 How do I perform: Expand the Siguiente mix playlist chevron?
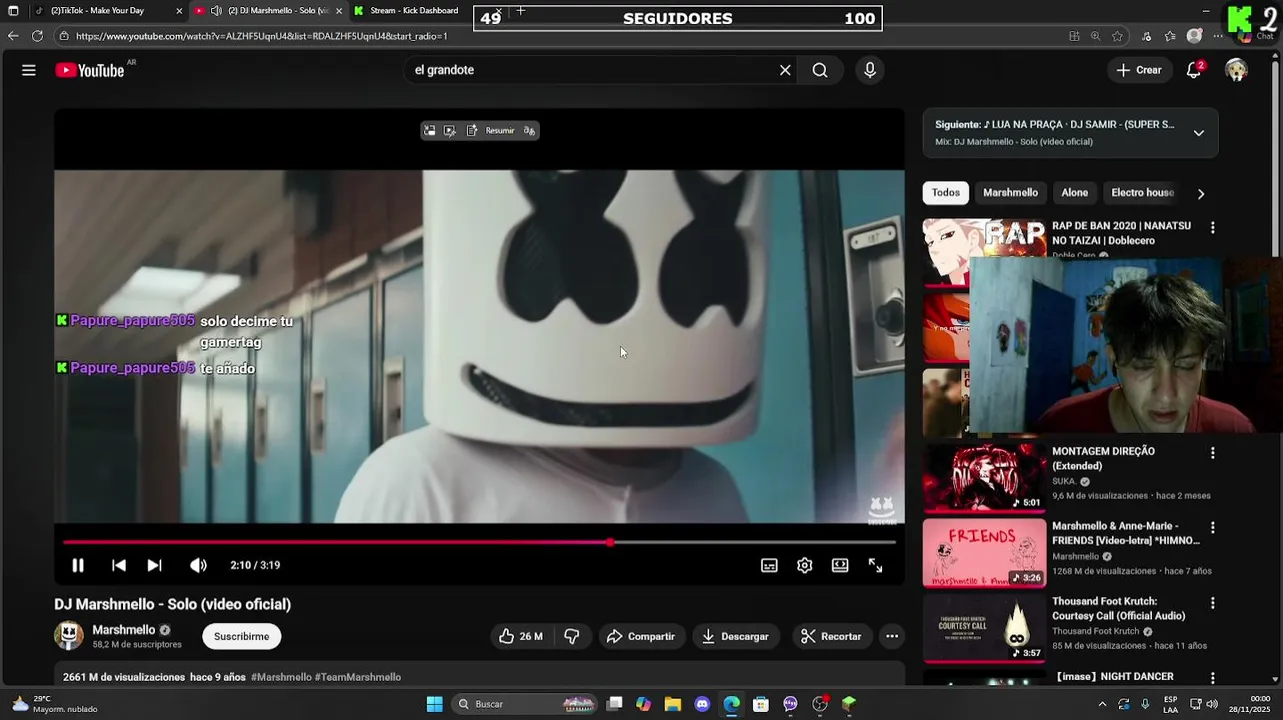coord(1199,133)
